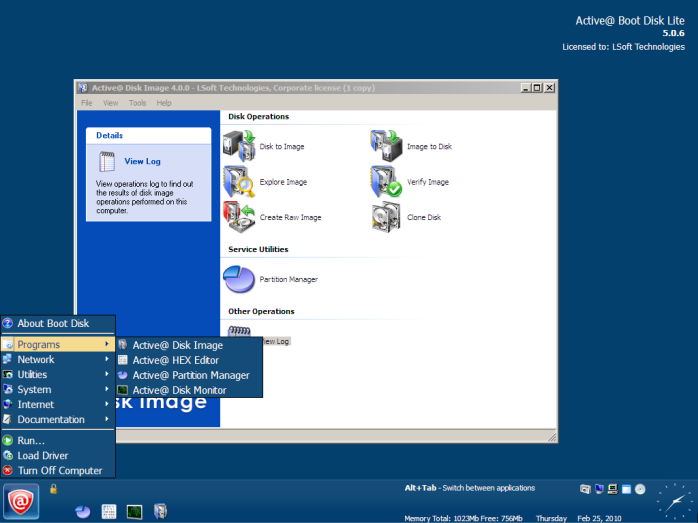Open HEX Editor taskbar shortcut icon
698x523 pixels.
(109, 512)
